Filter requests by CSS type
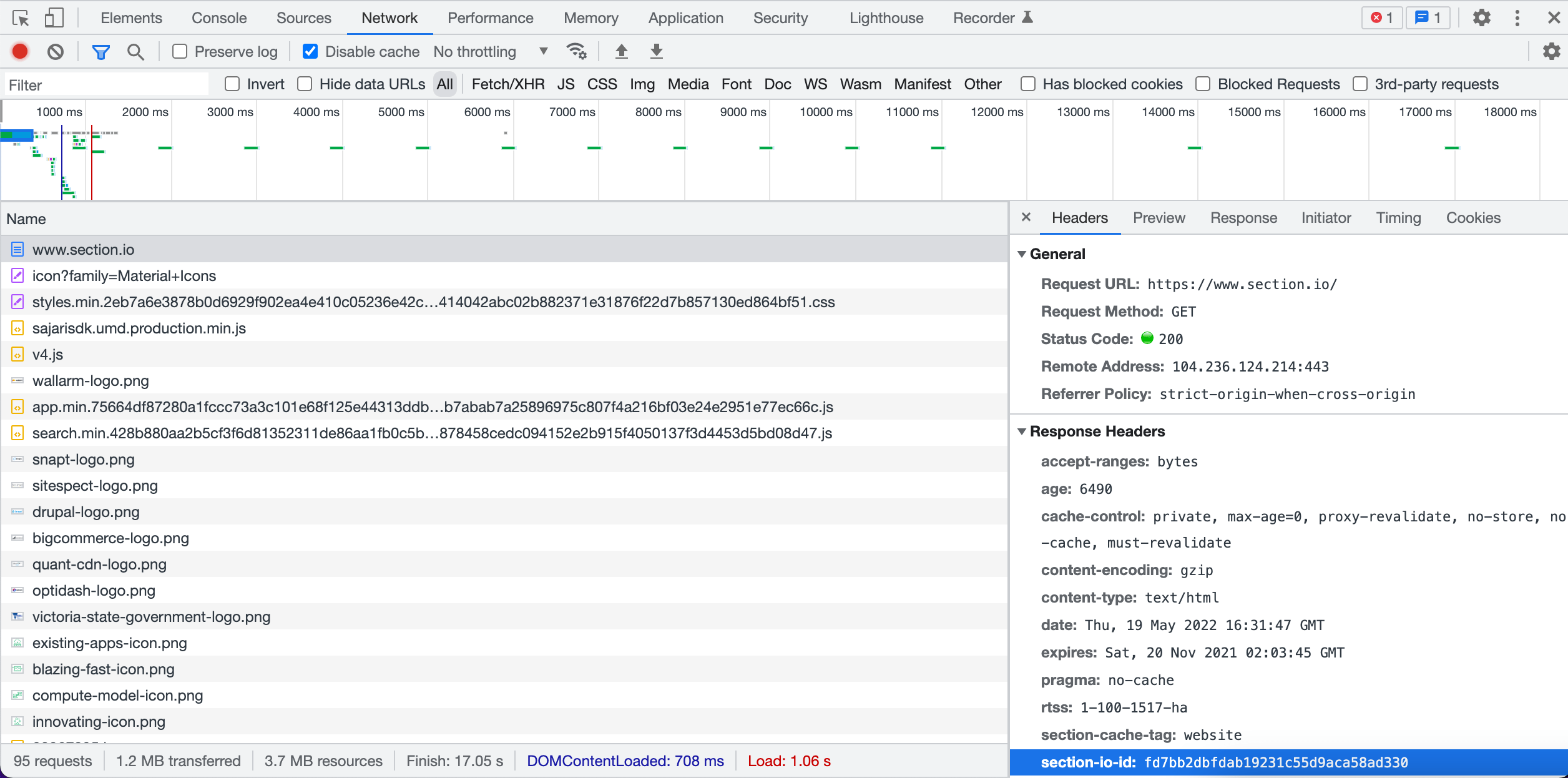The height and width of the screenshot is (778, 1568). (x=602, y=84)
